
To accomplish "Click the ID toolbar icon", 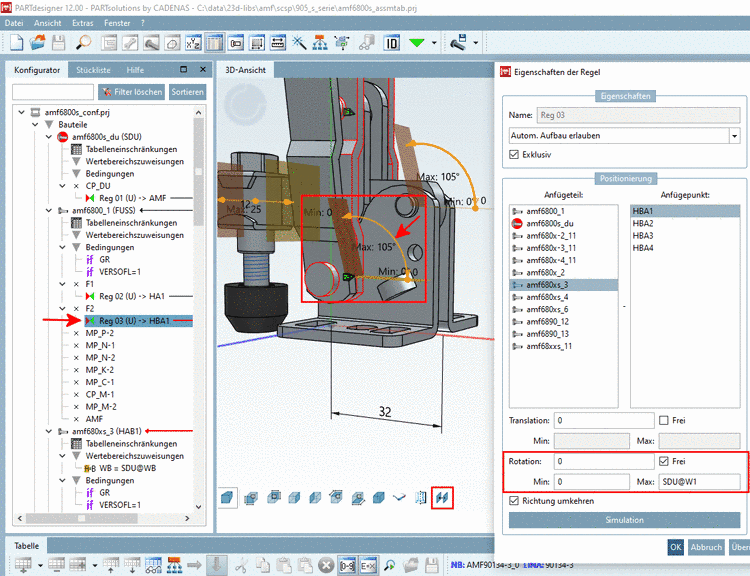I will [x=391, y=42].
